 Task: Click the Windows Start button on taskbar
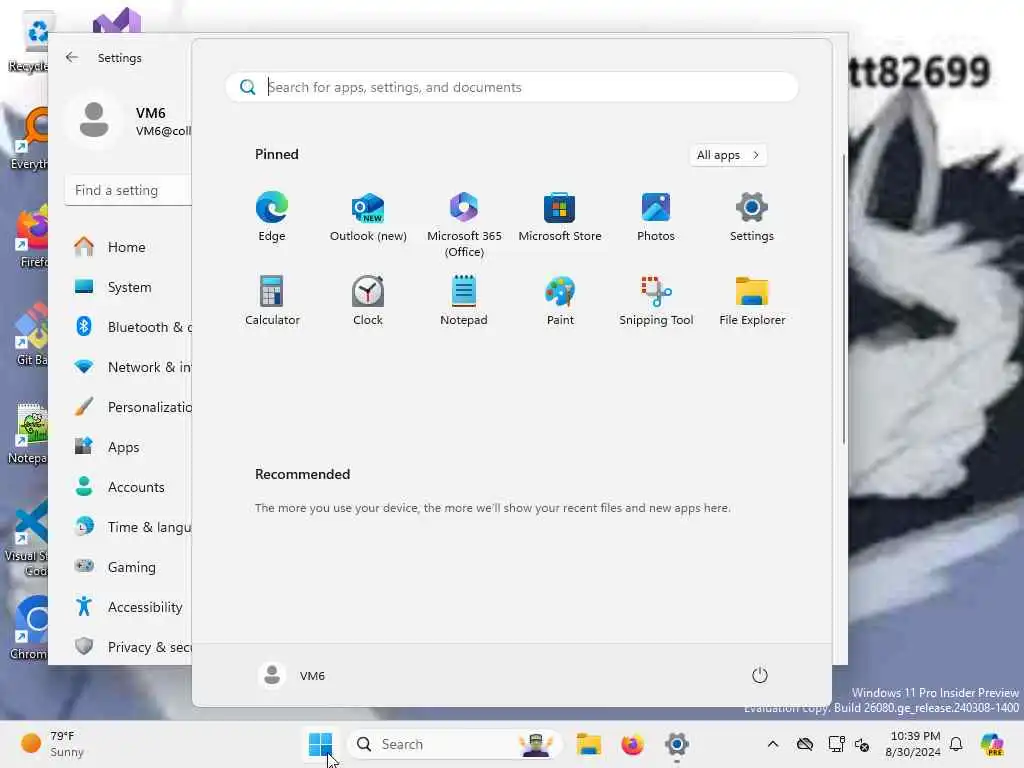(x=320, y=744)
